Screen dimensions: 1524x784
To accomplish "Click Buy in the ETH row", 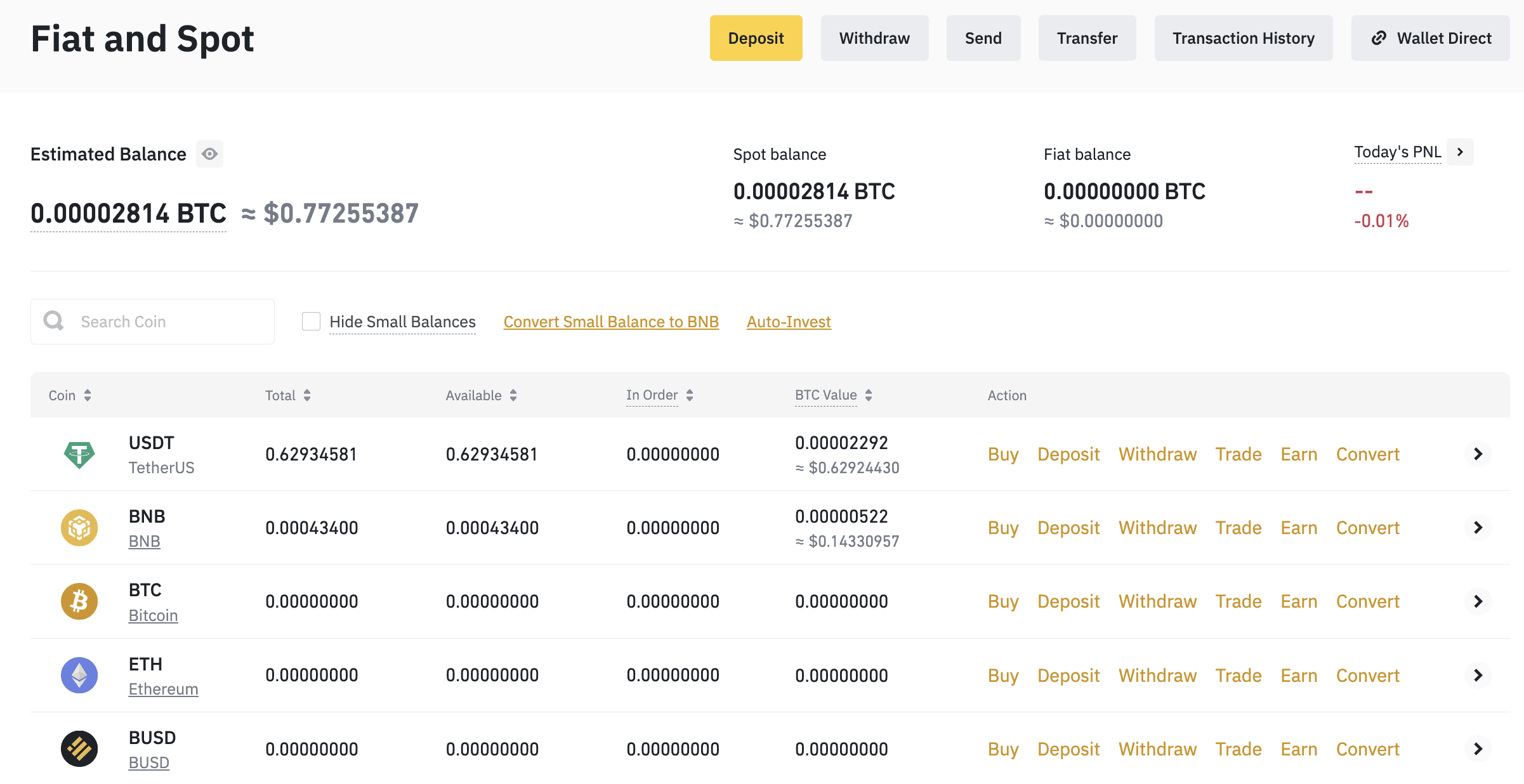I will [x=1003, y=676].
